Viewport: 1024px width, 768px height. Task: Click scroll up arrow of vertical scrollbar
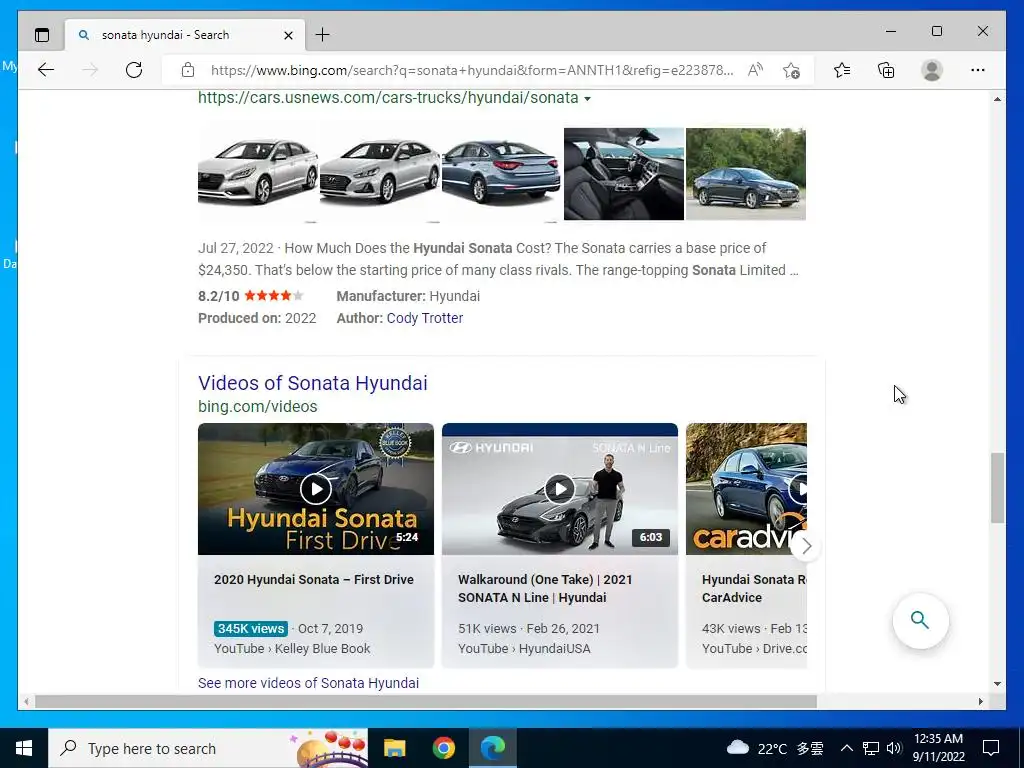click(997, 99)
